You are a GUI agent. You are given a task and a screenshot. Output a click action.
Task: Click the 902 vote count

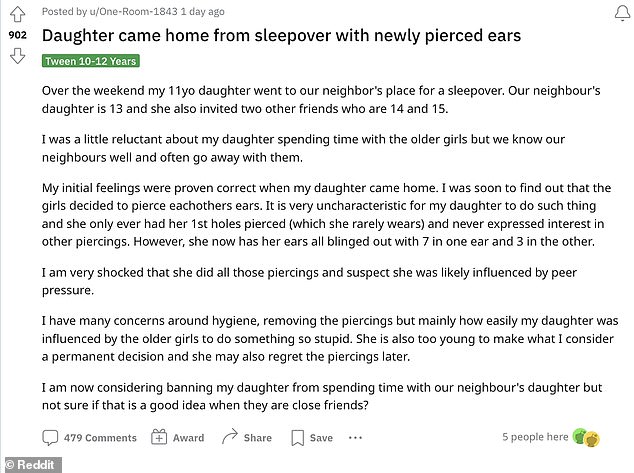tap(17, 35)
